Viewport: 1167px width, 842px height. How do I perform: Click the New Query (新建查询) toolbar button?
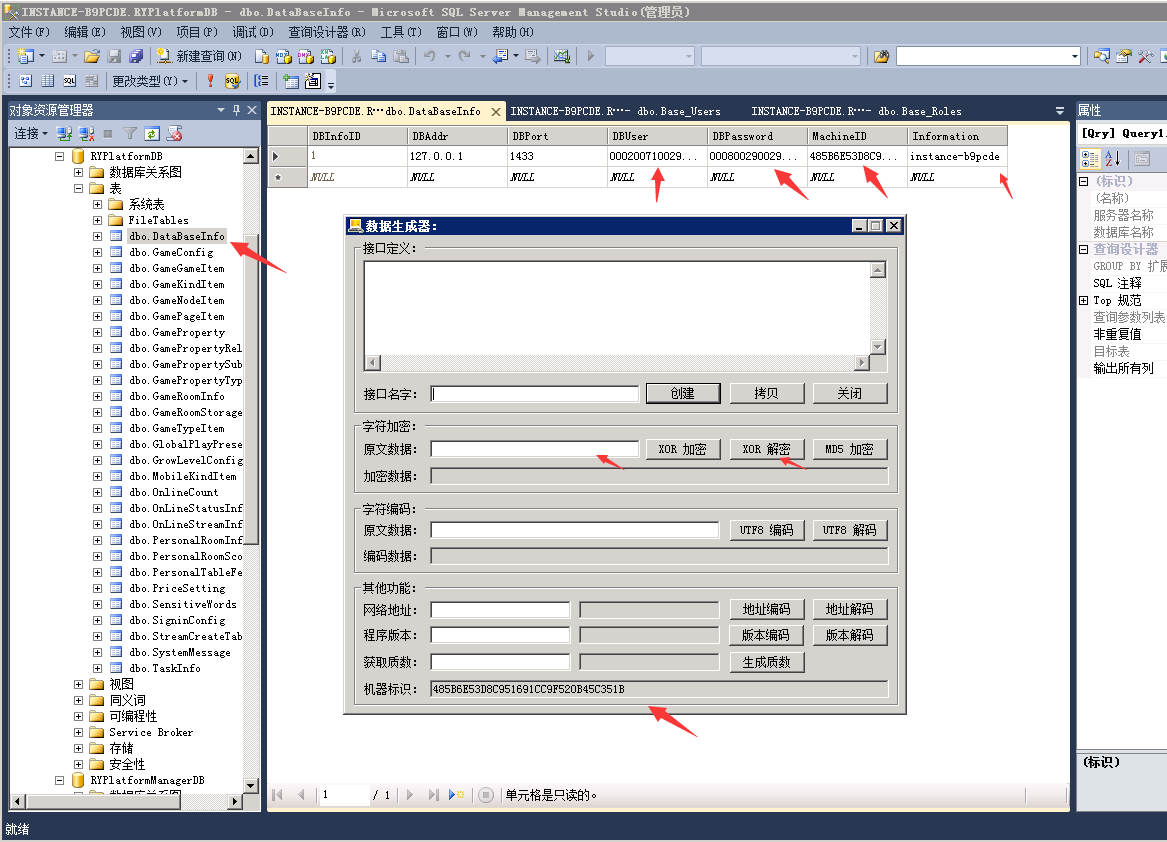click(199, 56)
